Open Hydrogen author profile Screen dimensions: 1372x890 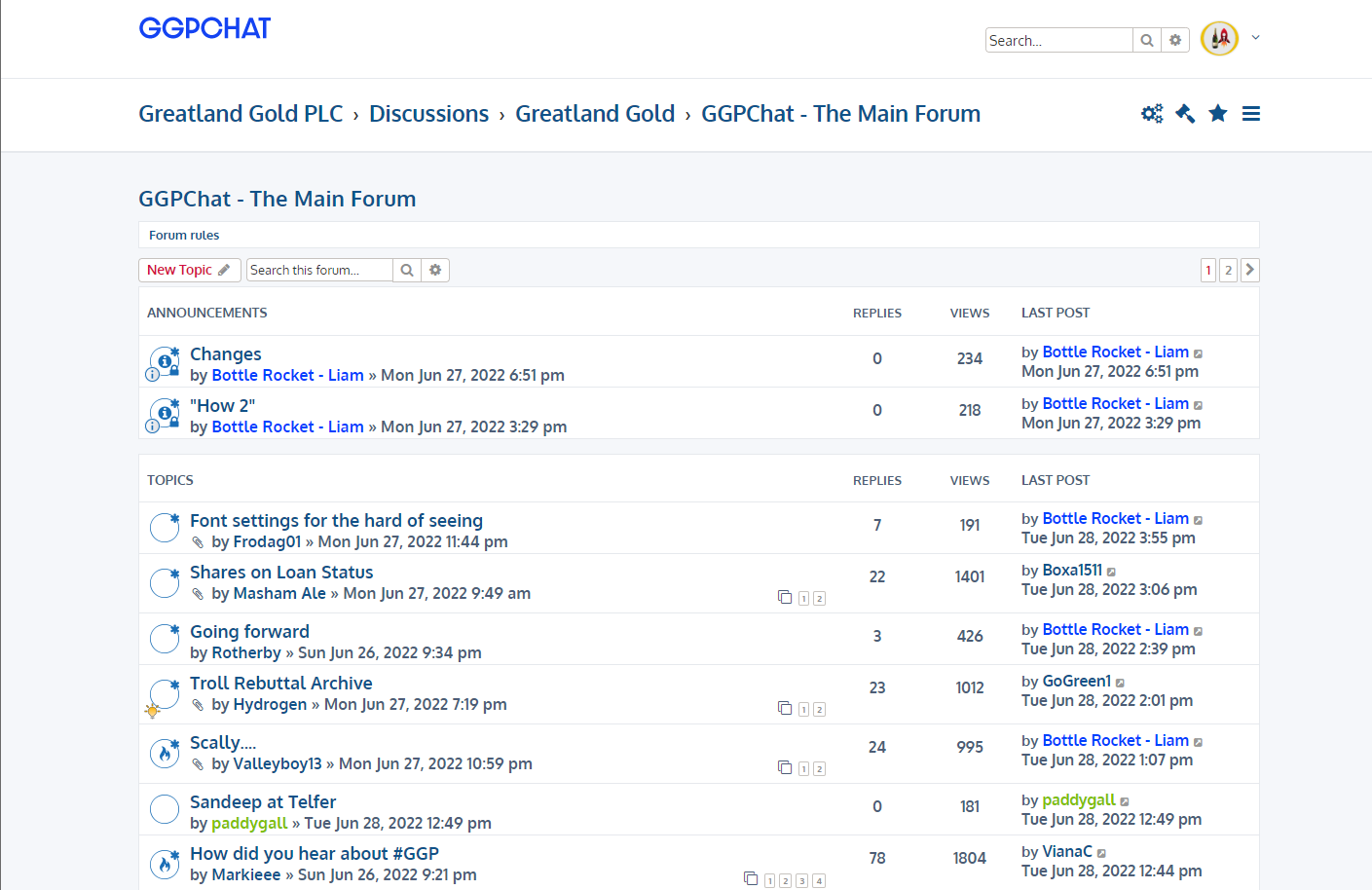[x=270, y=705]
